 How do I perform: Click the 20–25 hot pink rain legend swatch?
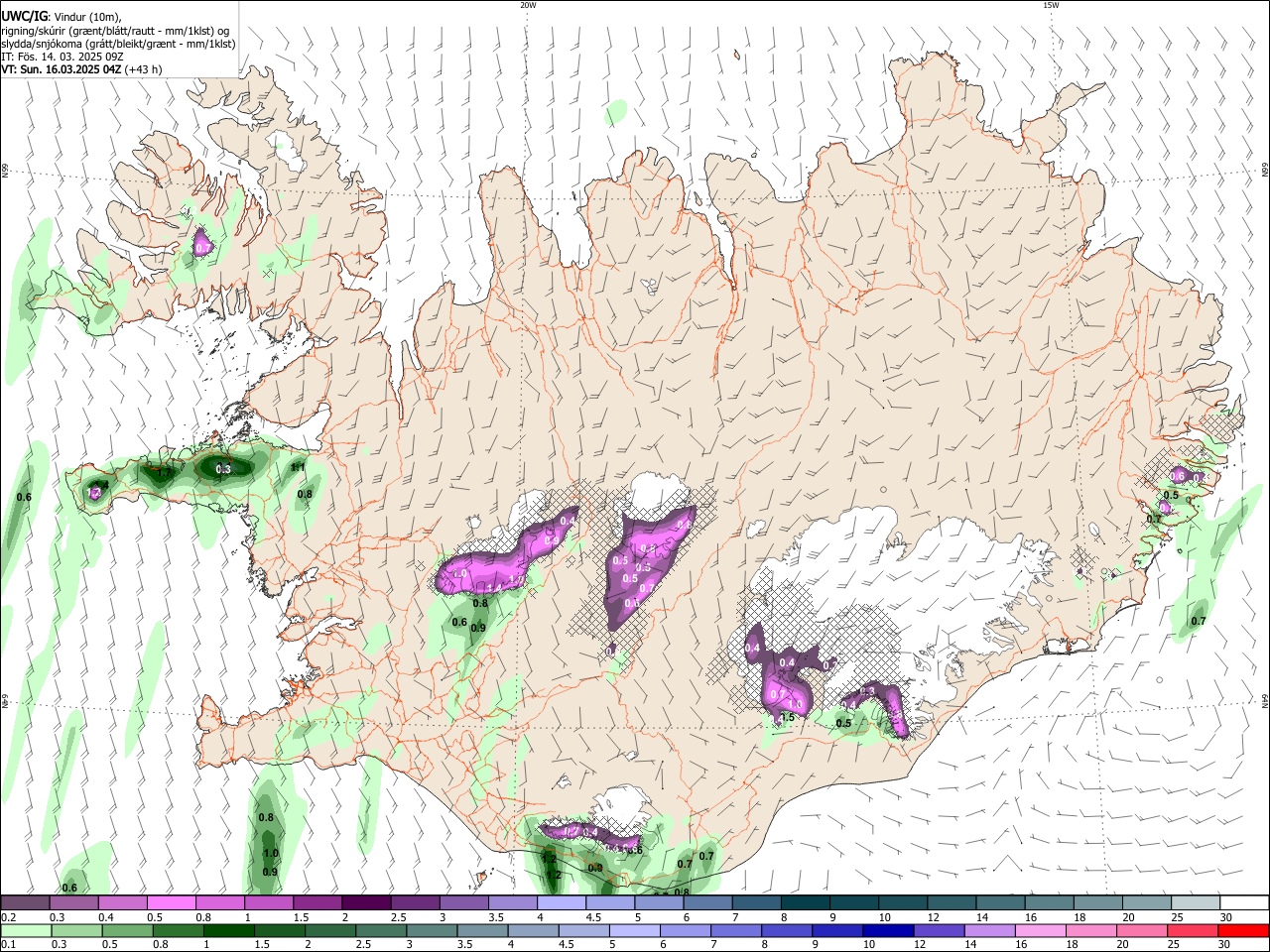coord(1142,930)
